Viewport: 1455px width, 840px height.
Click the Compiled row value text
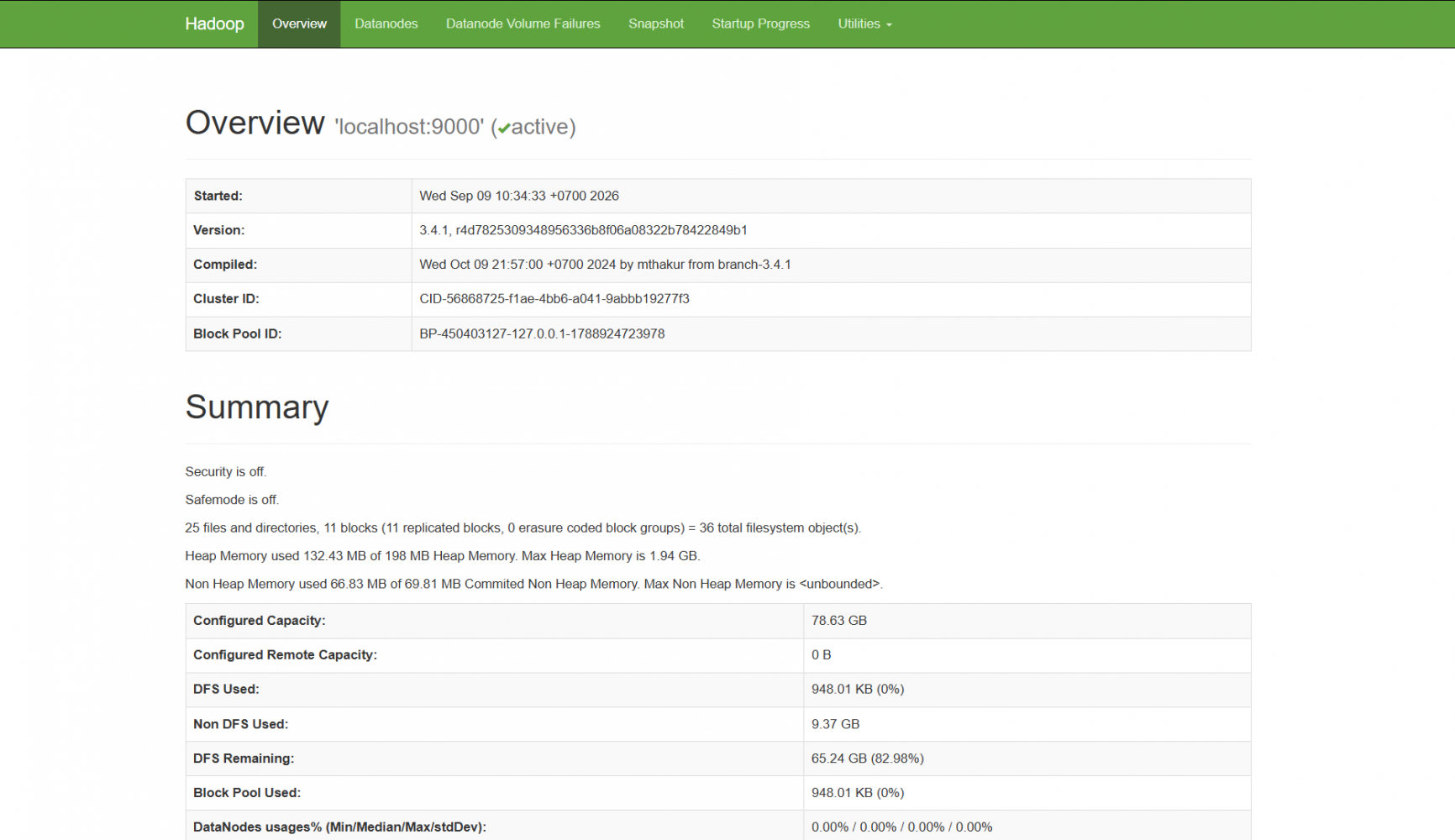[605, 264]
